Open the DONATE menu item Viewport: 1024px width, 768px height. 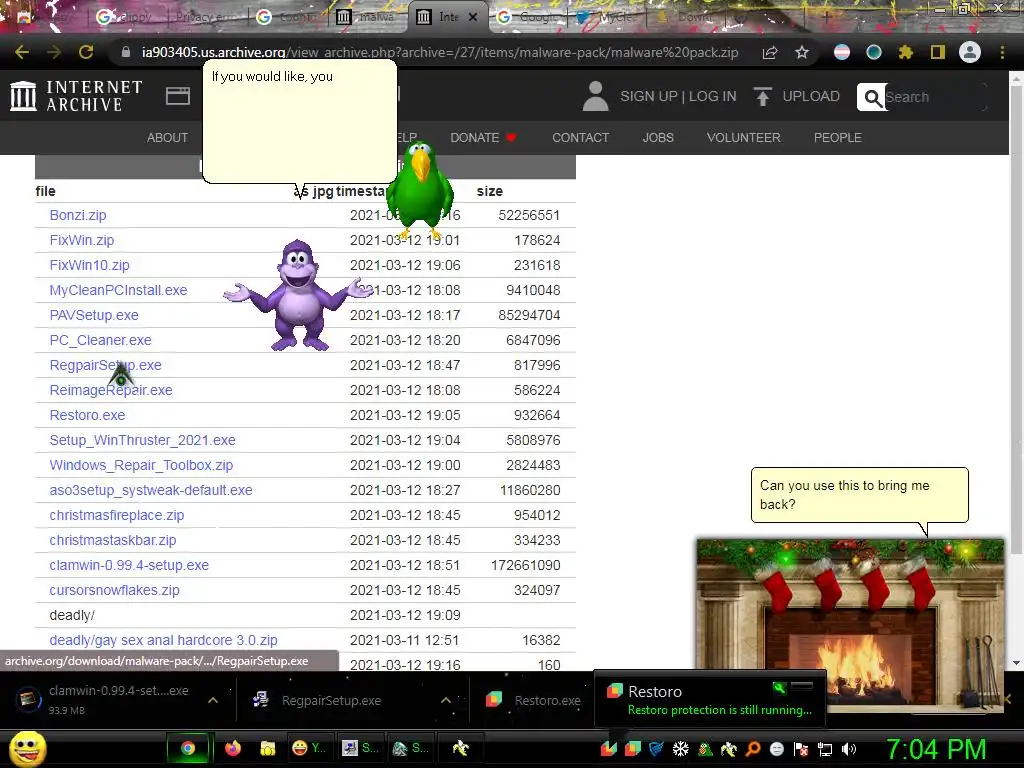(483, 138)
